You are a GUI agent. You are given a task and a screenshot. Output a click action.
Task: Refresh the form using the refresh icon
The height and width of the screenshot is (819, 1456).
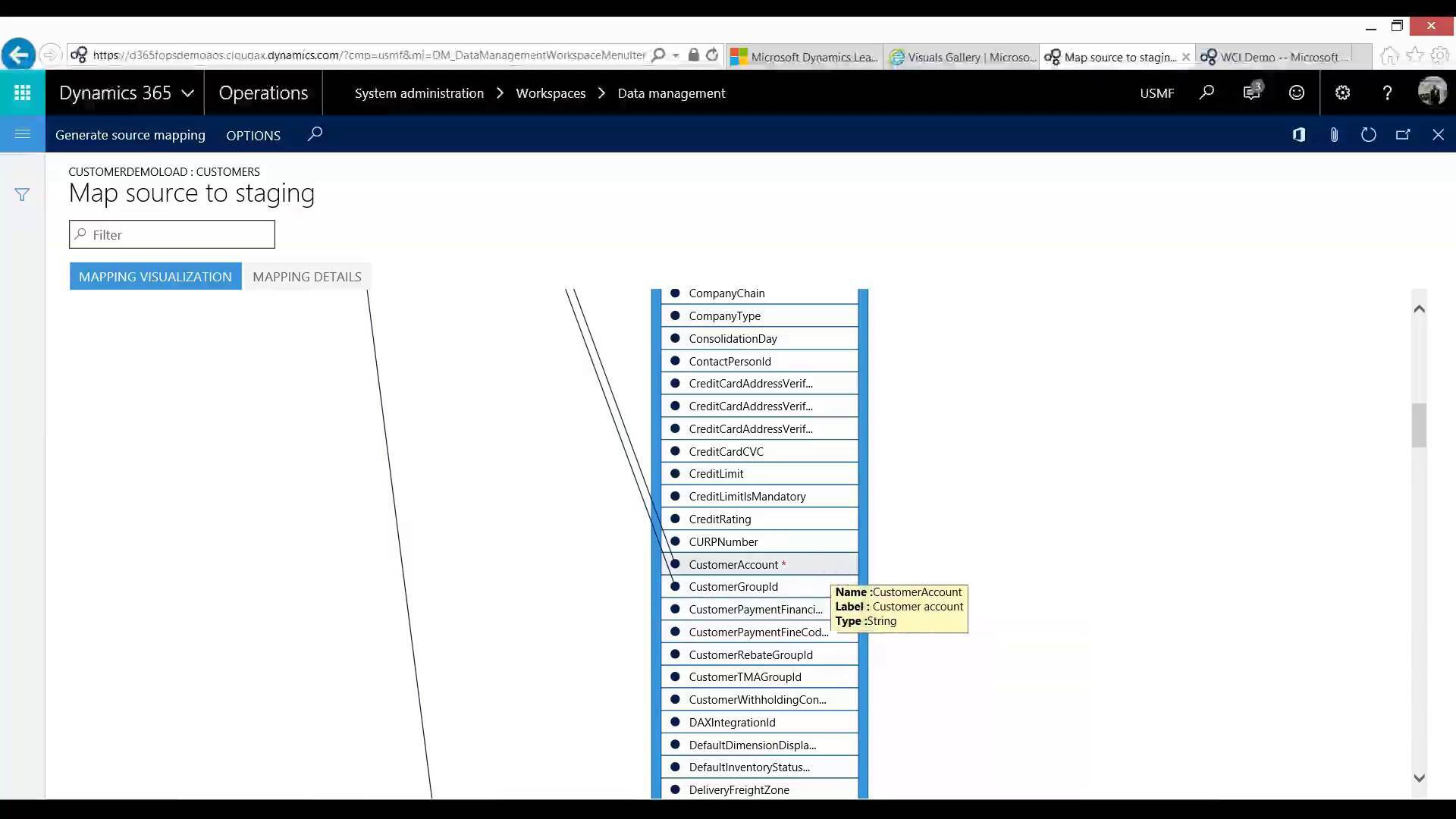click(x=1368, y=134)
